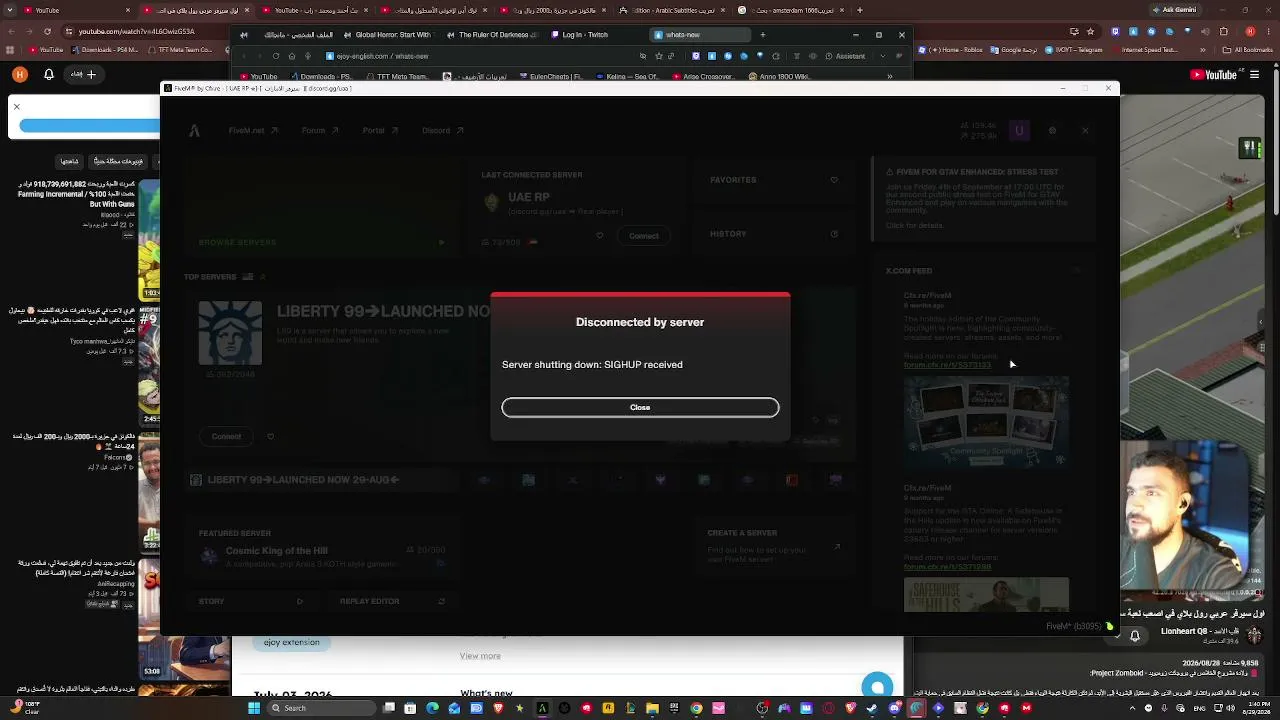Open the GTAV Enhanced stress test notice
Screen dimensions: 1280x720
point(984,200)
